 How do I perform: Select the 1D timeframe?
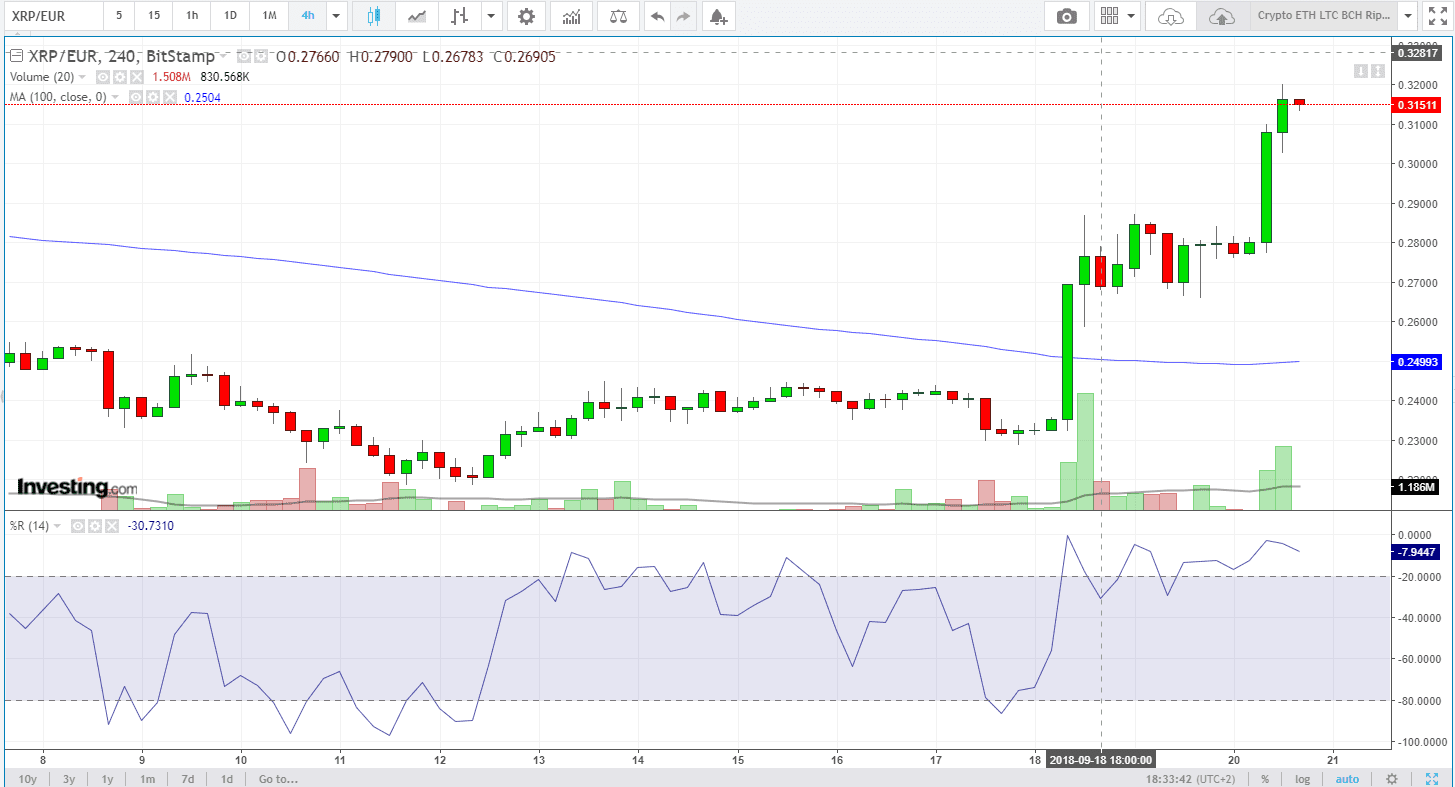point(230,16)
